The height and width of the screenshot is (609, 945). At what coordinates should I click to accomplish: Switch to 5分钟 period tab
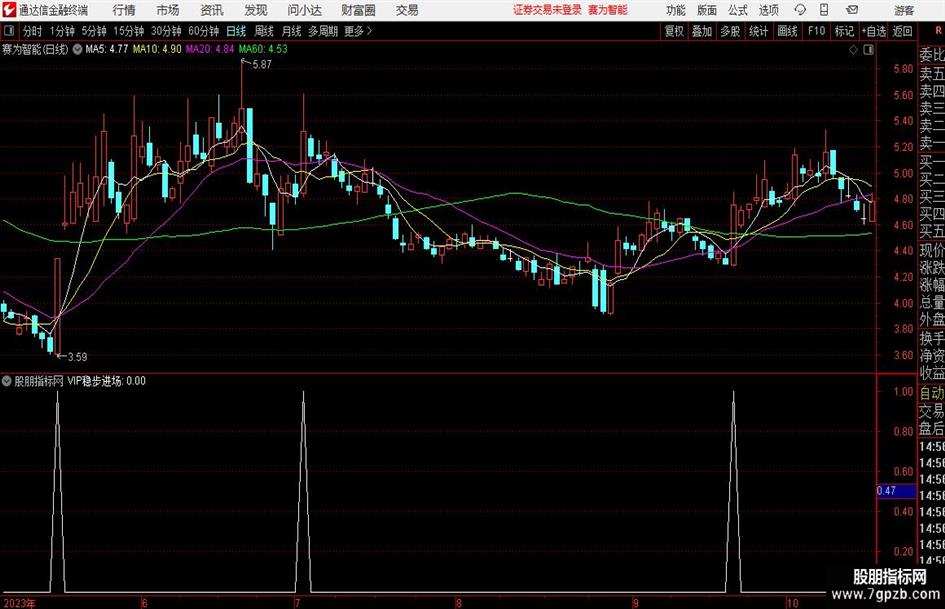coord(93,31)
